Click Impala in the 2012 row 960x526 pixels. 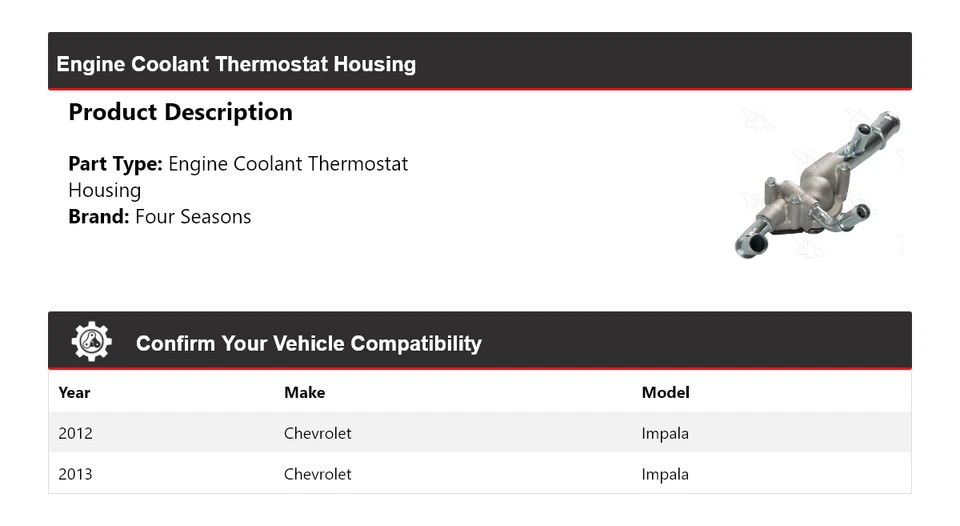click(x=665, y=433)
